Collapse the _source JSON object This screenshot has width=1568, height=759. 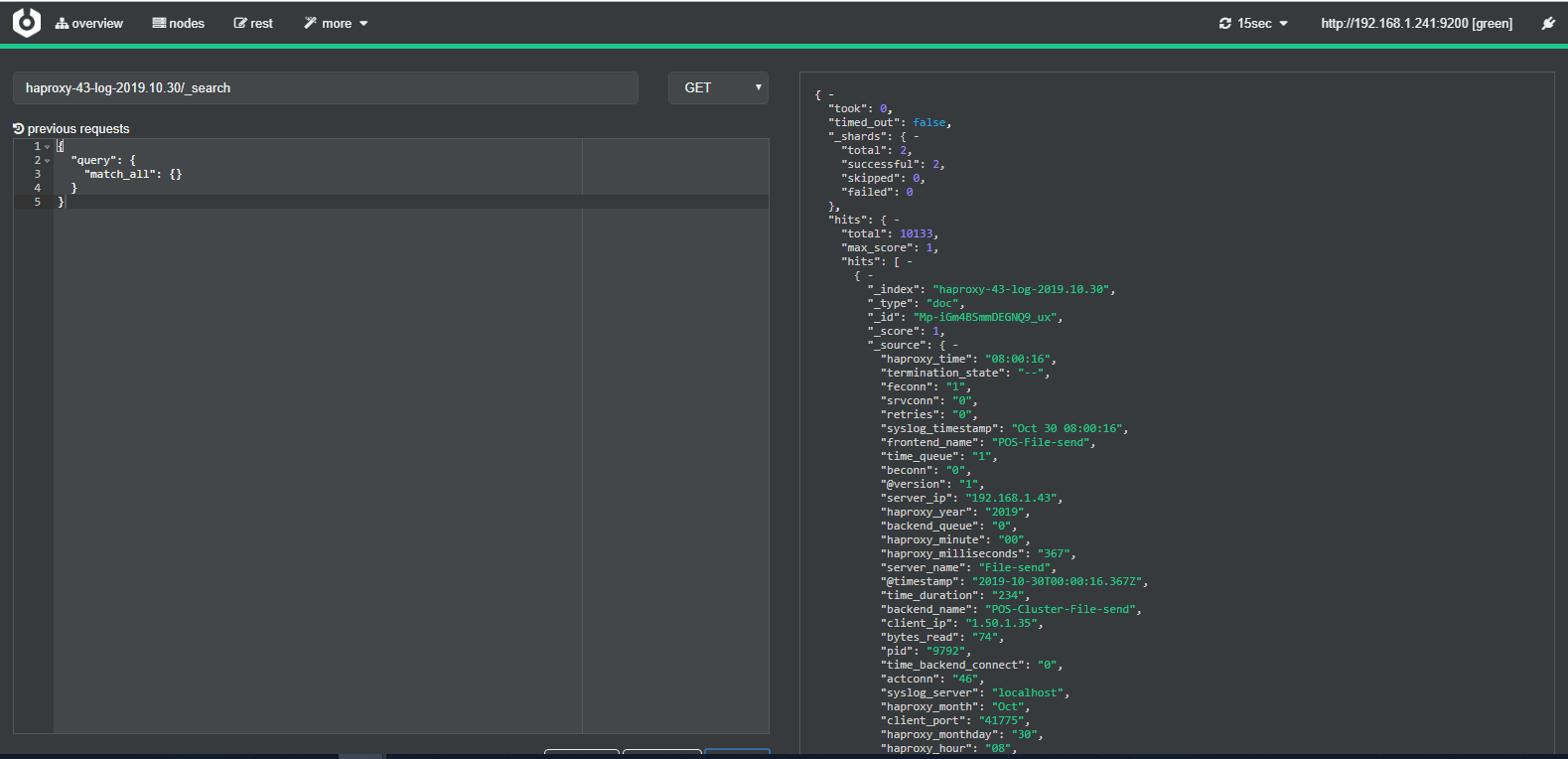pyautogui.click(x=955, y=346)
